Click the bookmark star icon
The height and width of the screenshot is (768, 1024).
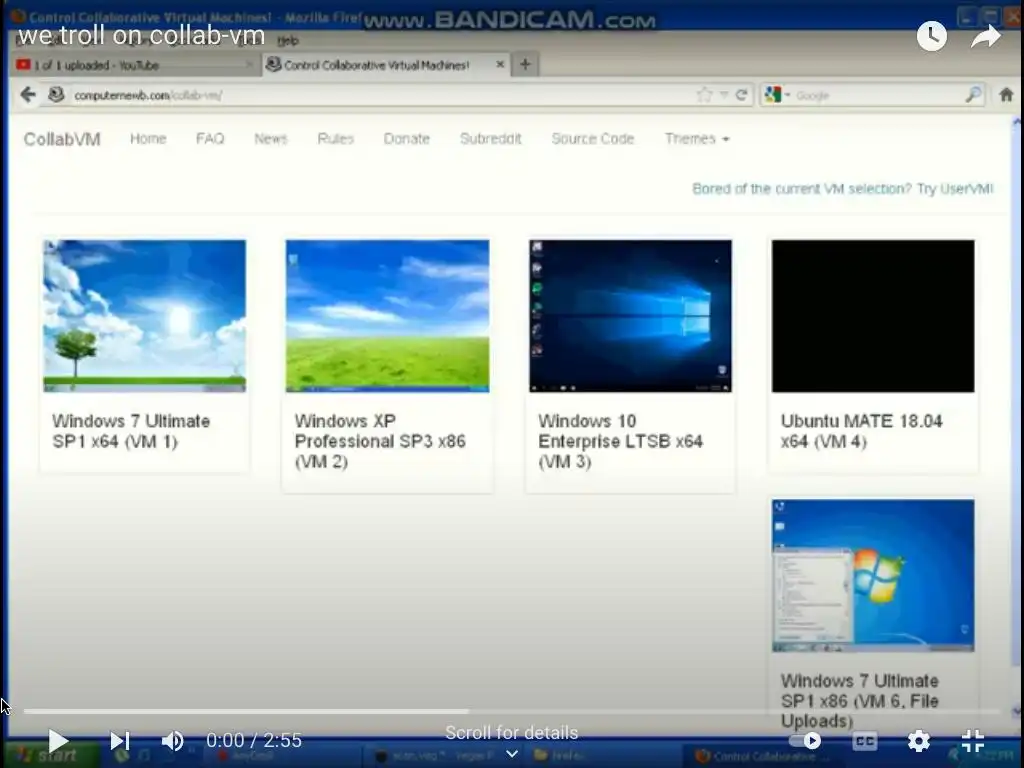(x=704, y=95)
